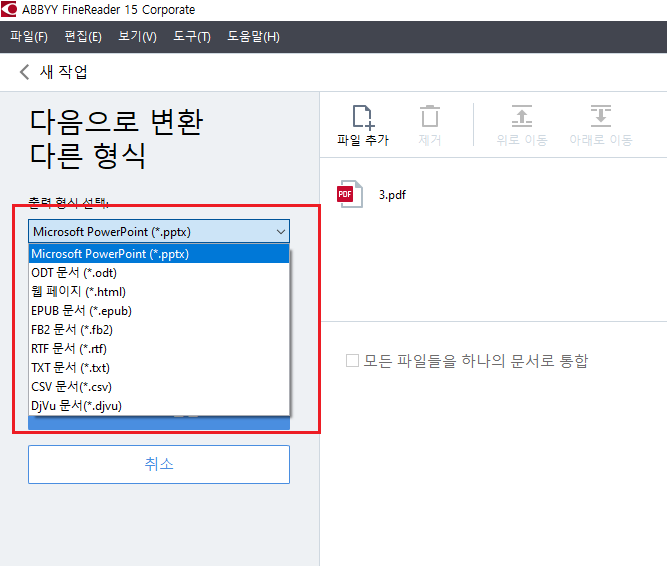The height and width of the screenshot is (566, 667).
Task: Click the back arrow next to 새 작업
Action: coord(25,72)
